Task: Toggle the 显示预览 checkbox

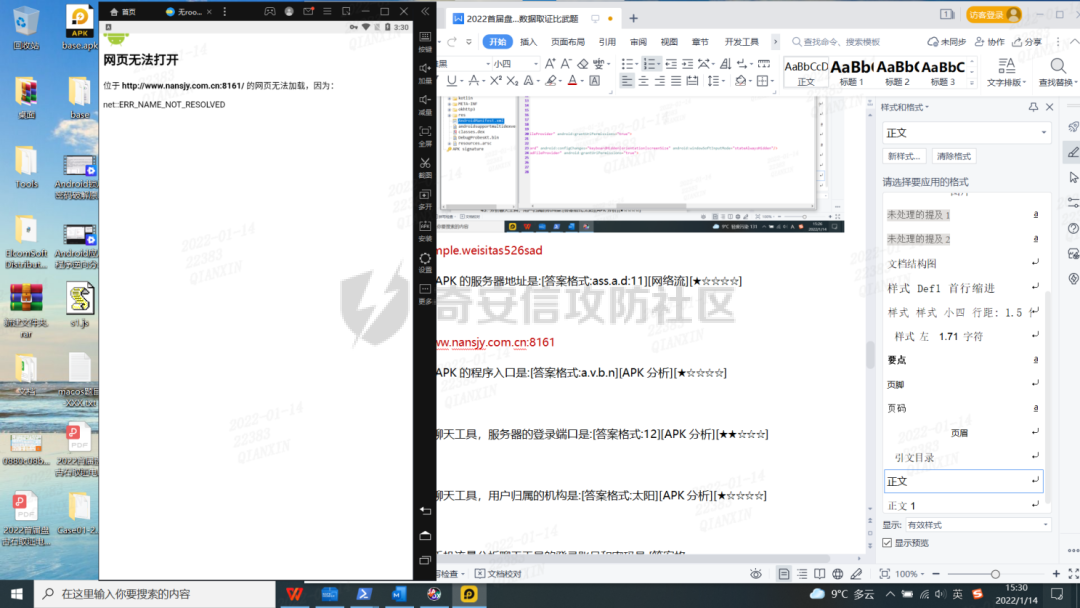Action: tap(887, 542)
